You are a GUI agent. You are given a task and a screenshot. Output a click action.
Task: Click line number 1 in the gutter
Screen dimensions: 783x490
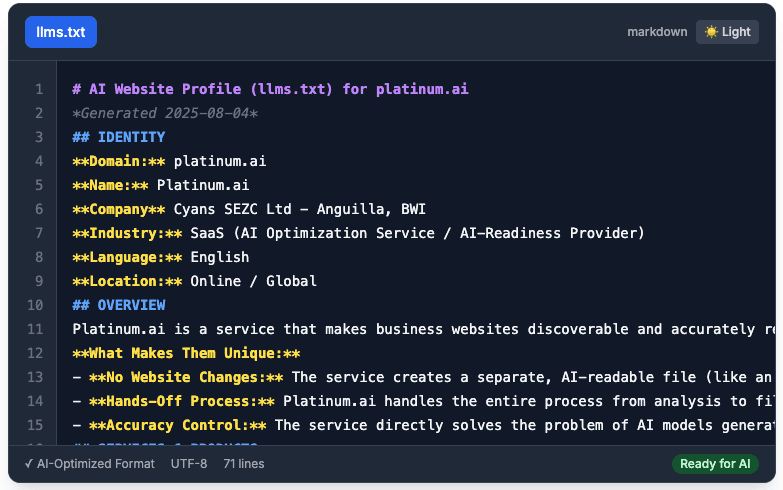click(39, 89)
